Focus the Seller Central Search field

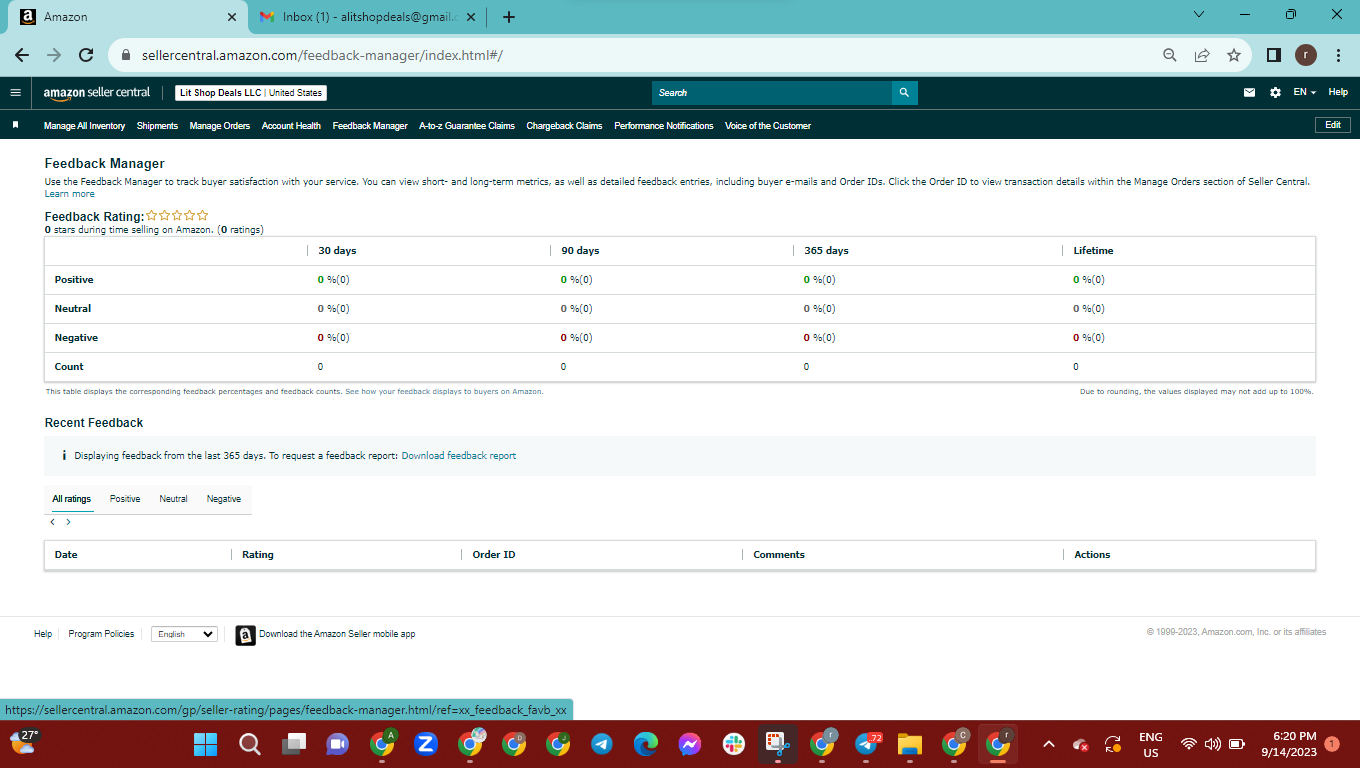[772, 93]
